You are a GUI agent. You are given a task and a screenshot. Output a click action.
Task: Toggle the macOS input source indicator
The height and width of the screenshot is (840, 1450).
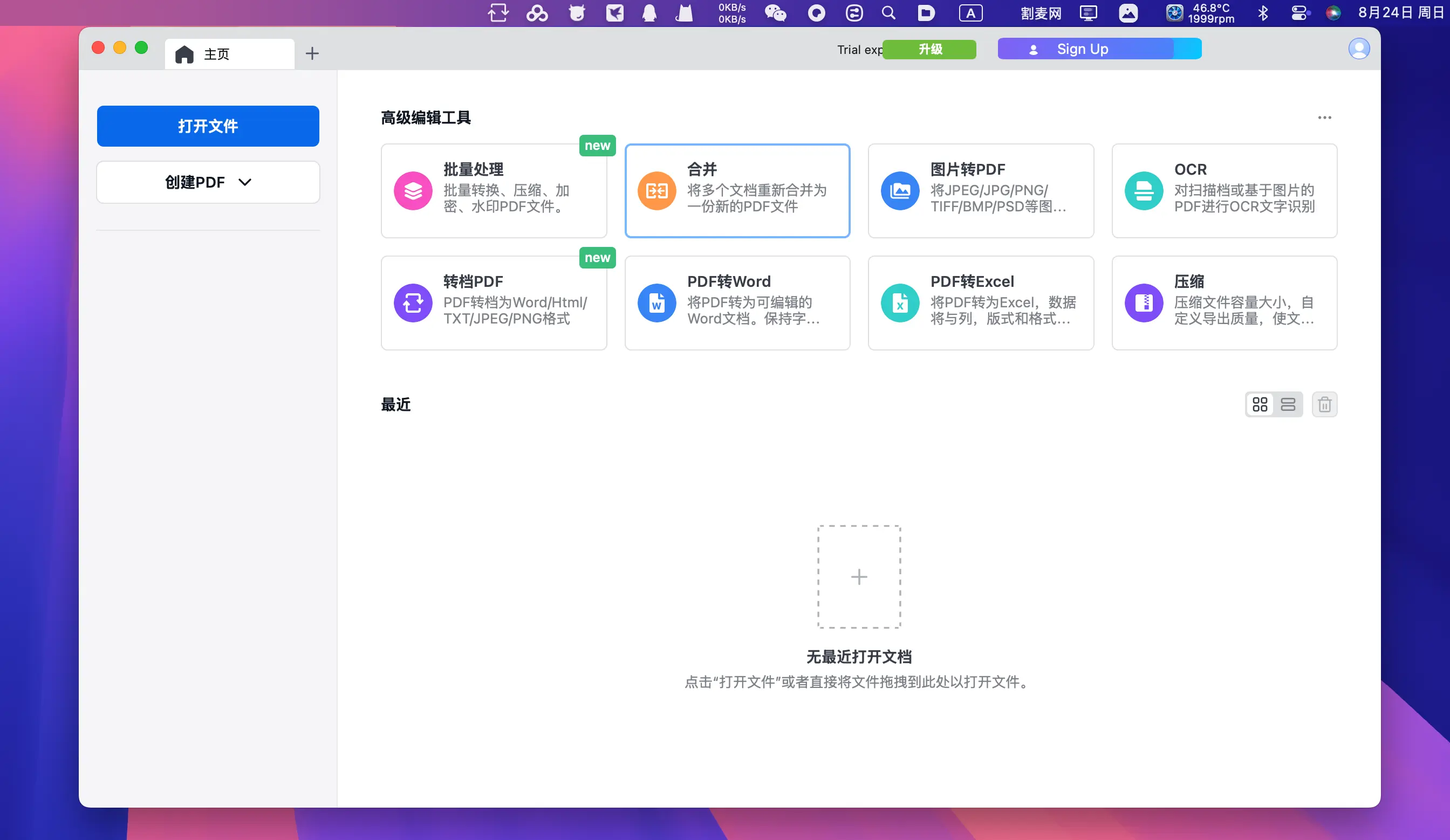pos(970,13)
